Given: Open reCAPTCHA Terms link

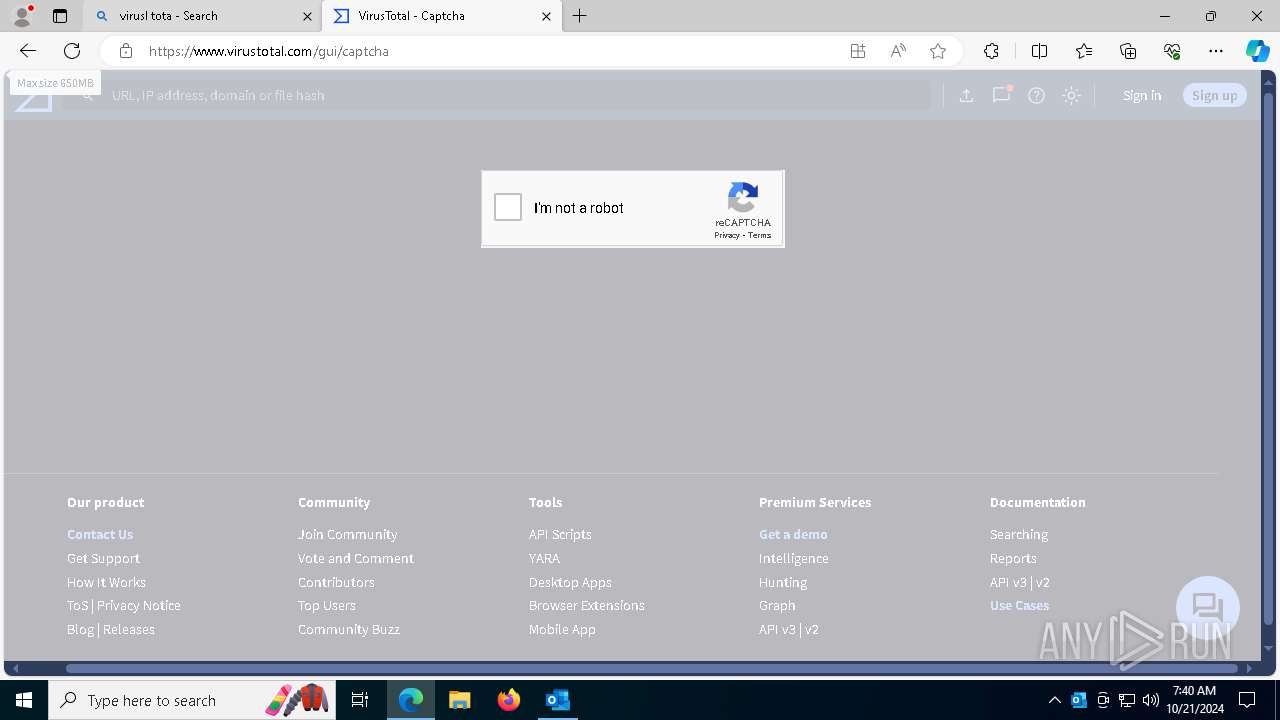Looking at the screenshot, I should coord(760,235).
